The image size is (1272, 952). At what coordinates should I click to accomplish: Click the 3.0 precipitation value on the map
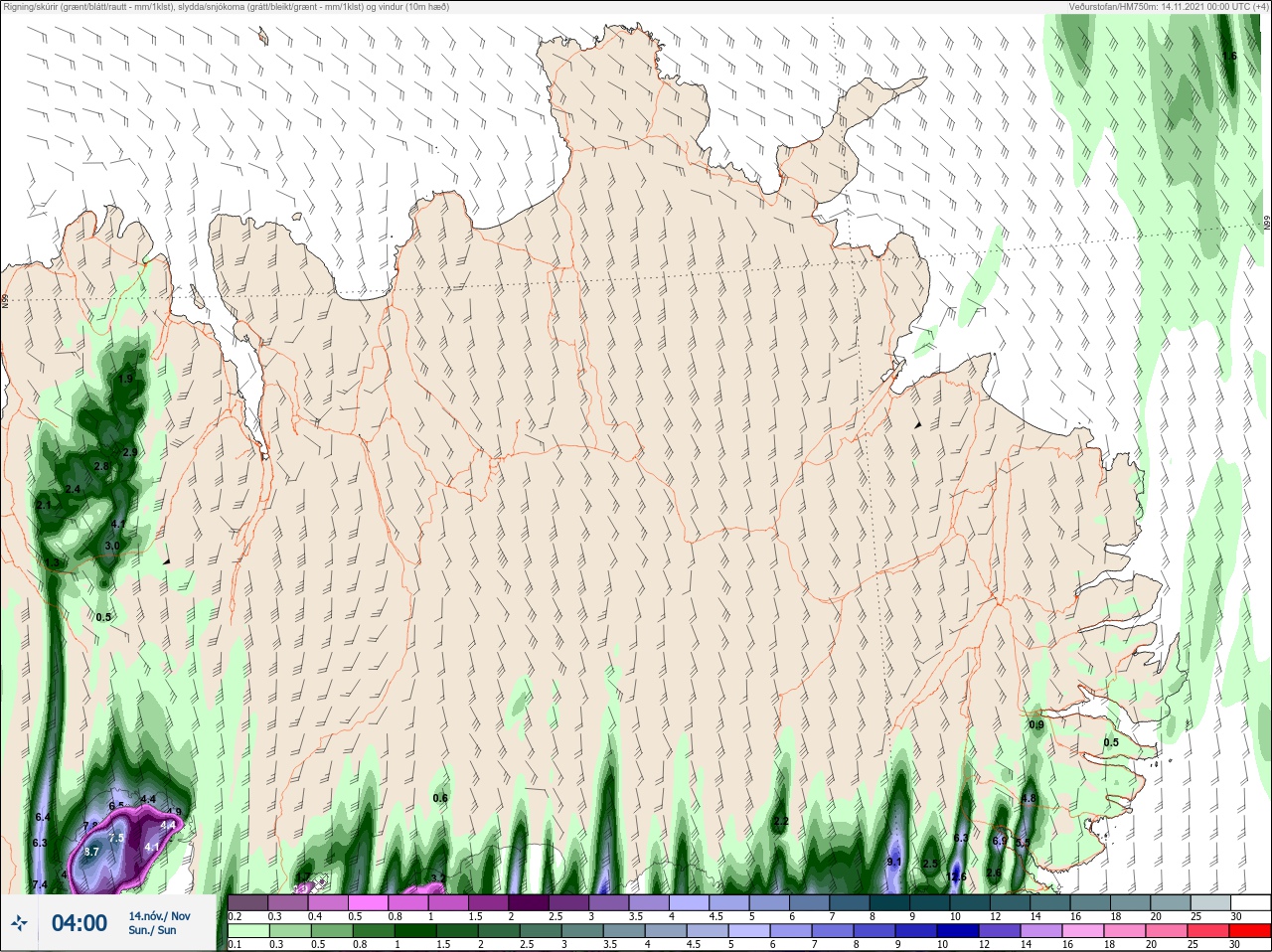[112, 546]
